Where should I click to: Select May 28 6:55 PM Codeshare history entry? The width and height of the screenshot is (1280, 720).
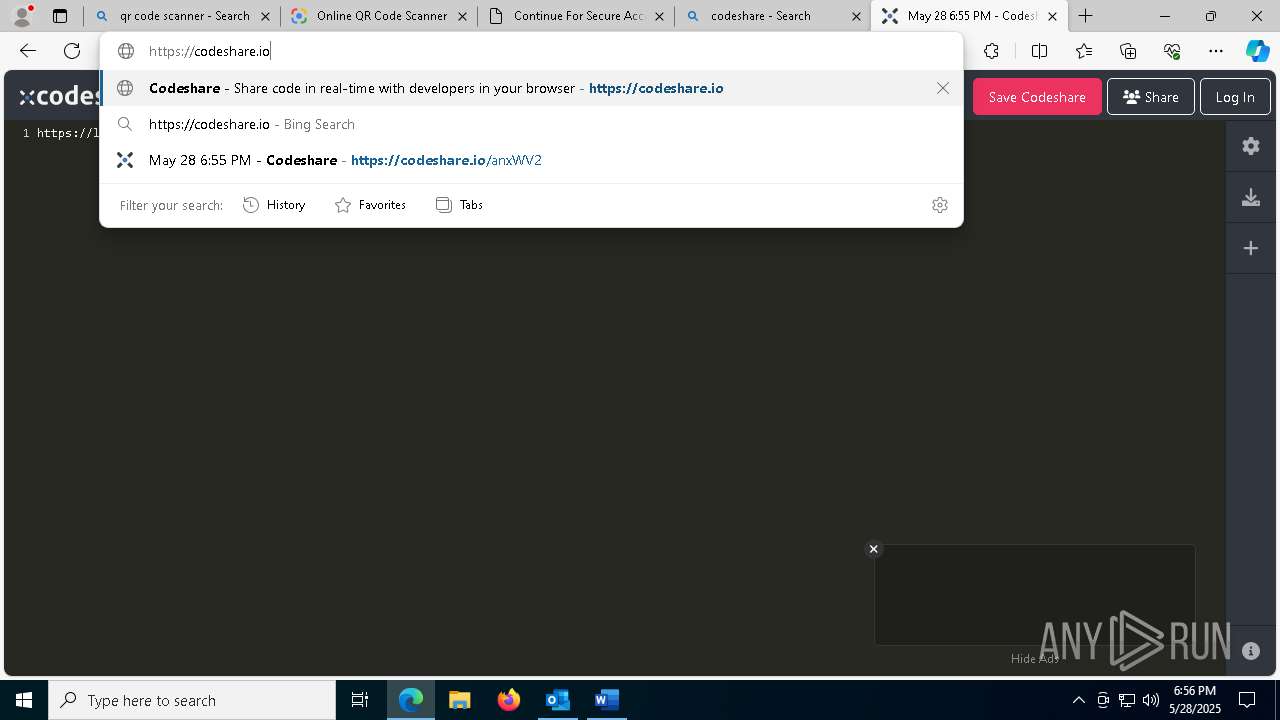click(531, 160)
